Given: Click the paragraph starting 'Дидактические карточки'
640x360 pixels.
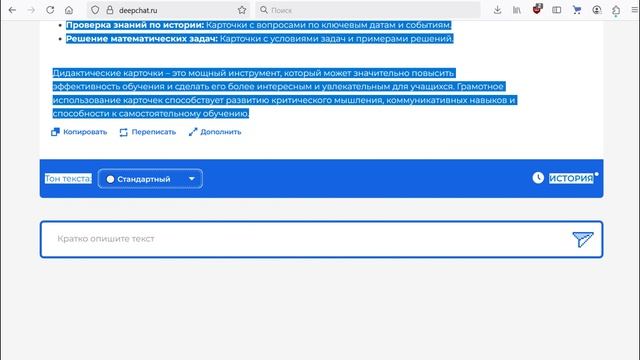Looking at the screenshot, I should coord(284,93).
